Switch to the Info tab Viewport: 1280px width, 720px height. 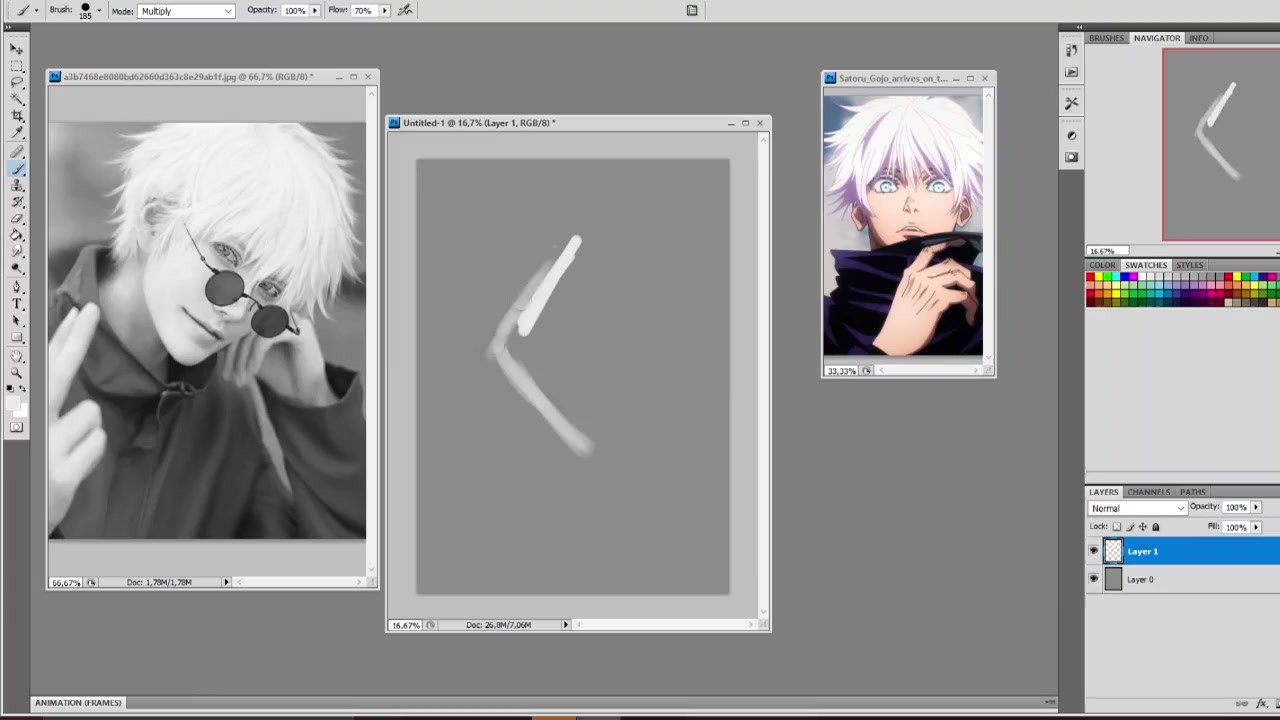point(1198,38)
